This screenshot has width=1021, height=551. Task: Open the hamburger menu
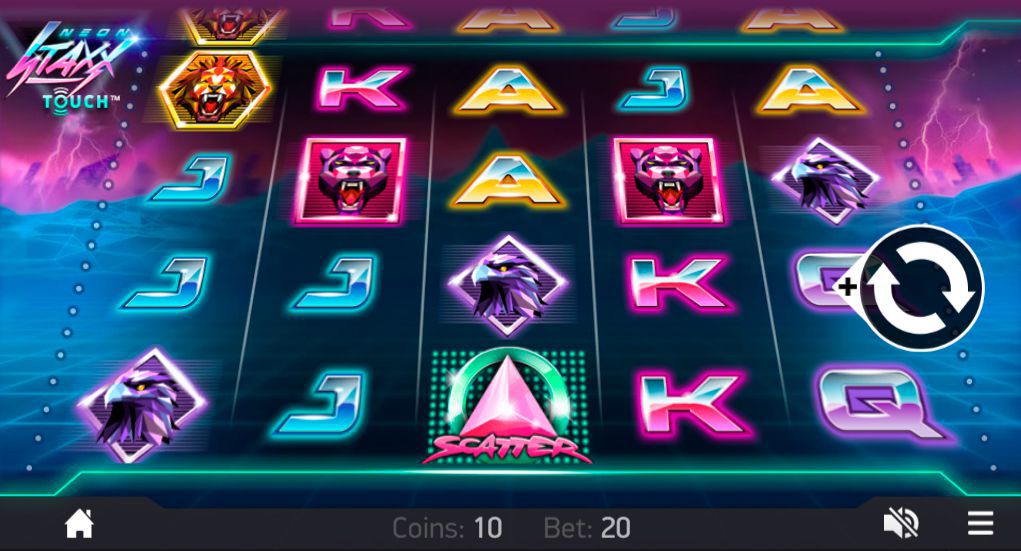coord(980,523)
